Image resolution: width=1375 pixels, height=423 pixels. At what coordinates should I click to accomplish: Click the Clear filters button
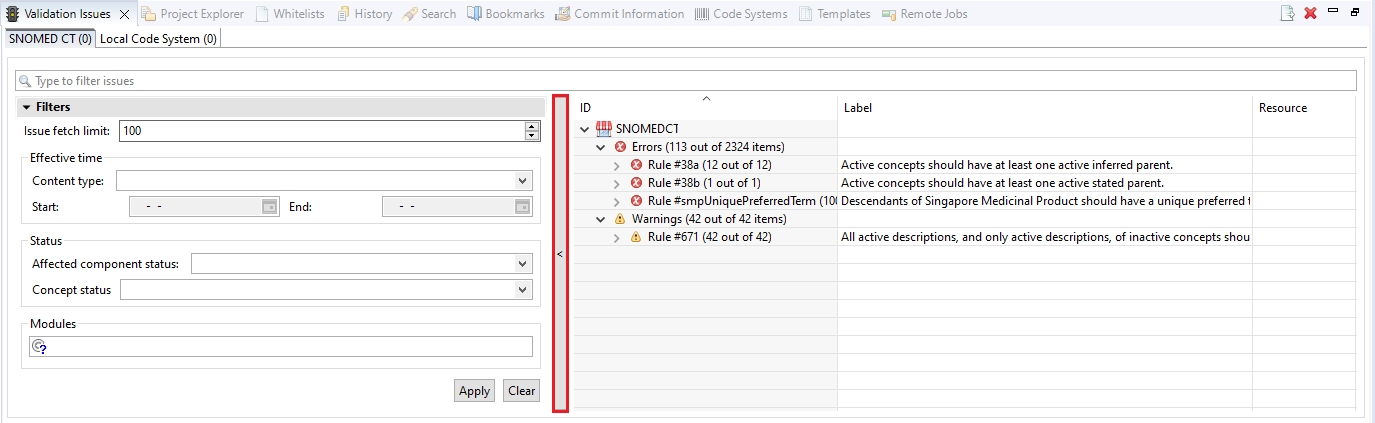coord(521,391)
